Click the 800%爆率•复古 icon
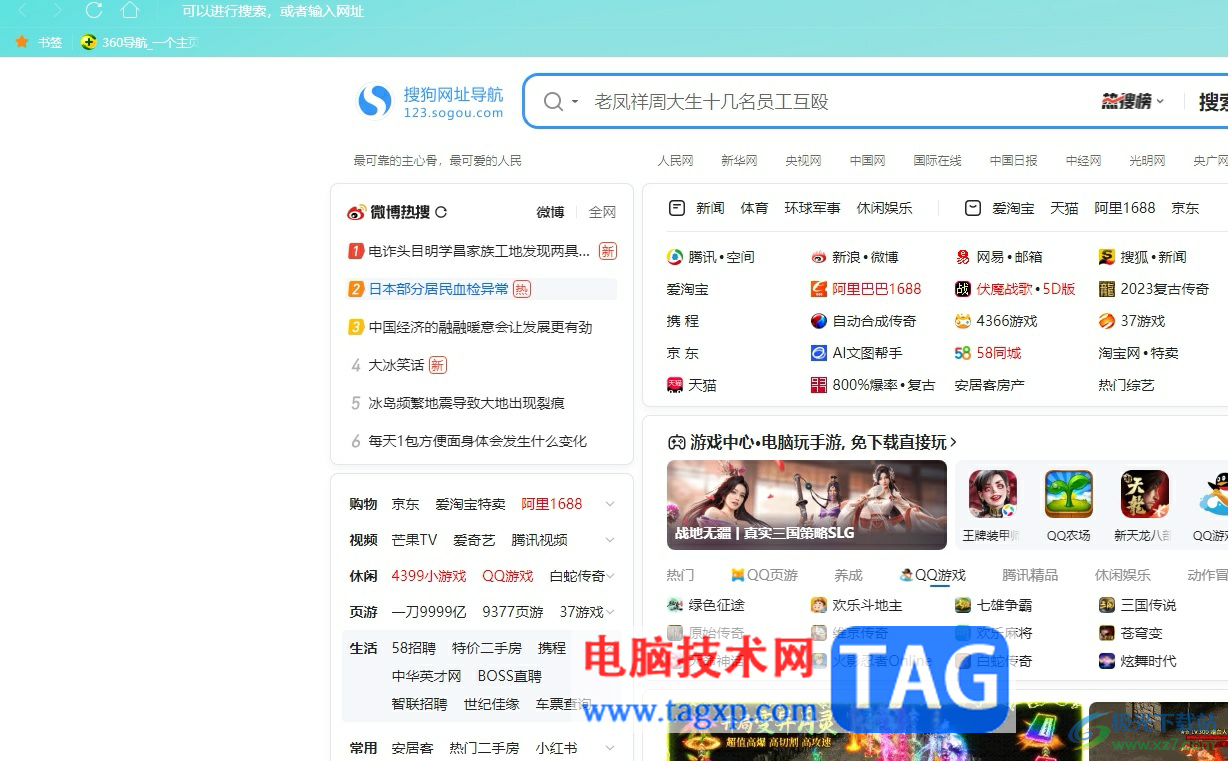This screenshot has width=1228, height=761. point(819,385)
